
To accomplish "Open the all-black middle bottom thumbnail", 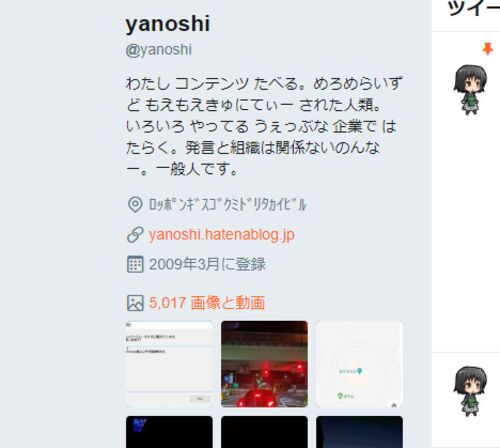I will (x=264, y=432).
